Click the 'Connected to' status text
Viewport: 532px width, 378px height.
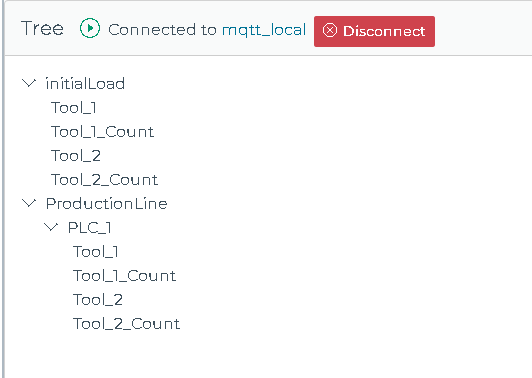163,30
